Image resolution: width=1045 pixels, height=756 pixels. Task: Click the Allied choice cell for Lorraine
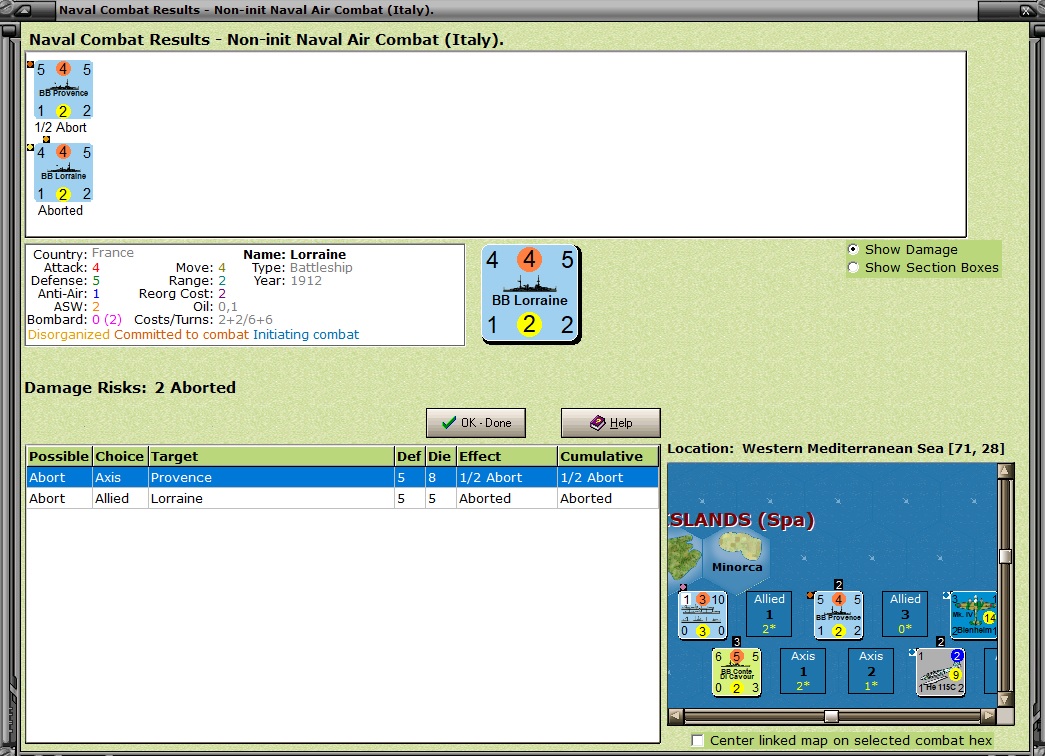[120, 498]
